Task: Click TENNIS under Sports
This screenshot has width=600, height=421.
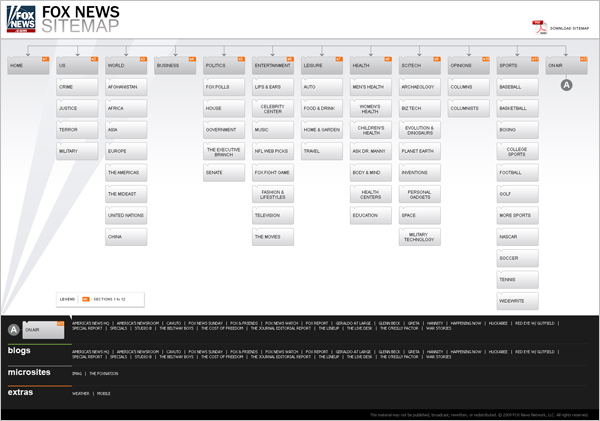Action: [x=518, y=280]
